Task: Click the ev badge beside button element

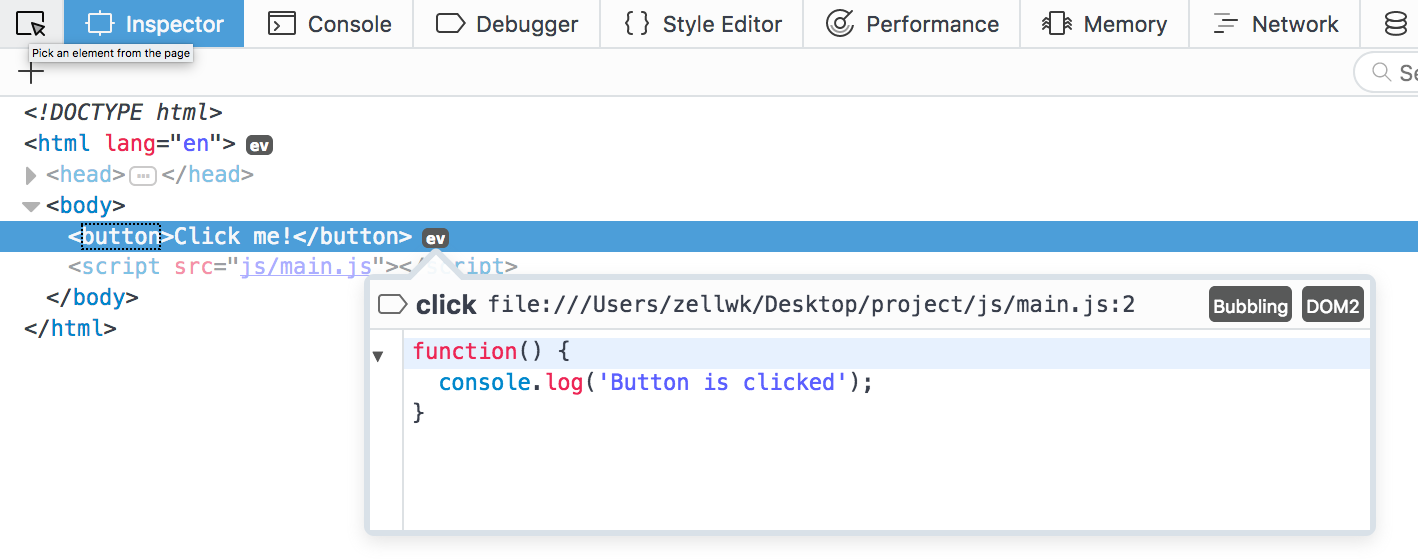Action: [x=435, y=238]
